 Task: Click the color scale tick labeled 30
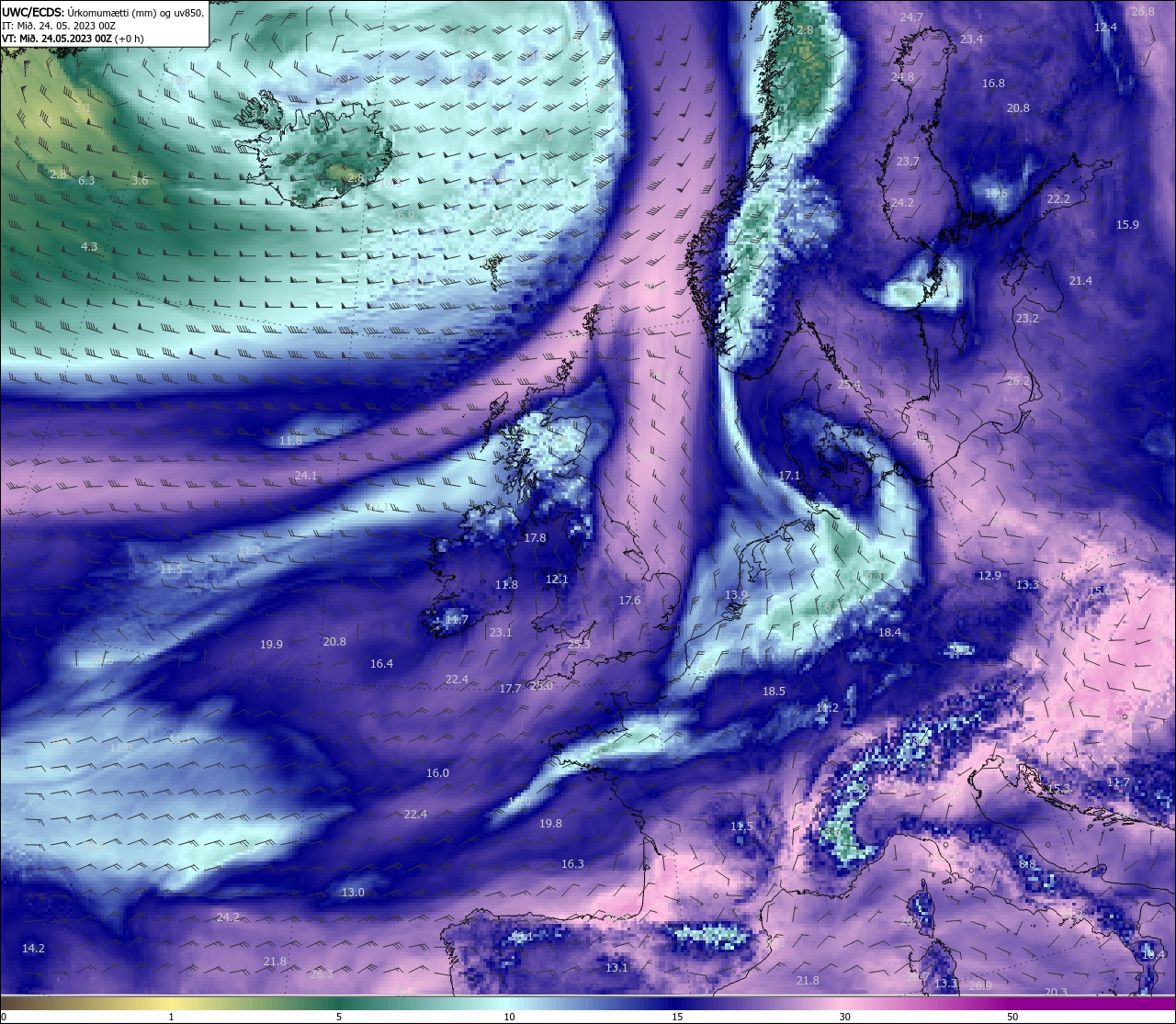click(x=844, y=1017)
